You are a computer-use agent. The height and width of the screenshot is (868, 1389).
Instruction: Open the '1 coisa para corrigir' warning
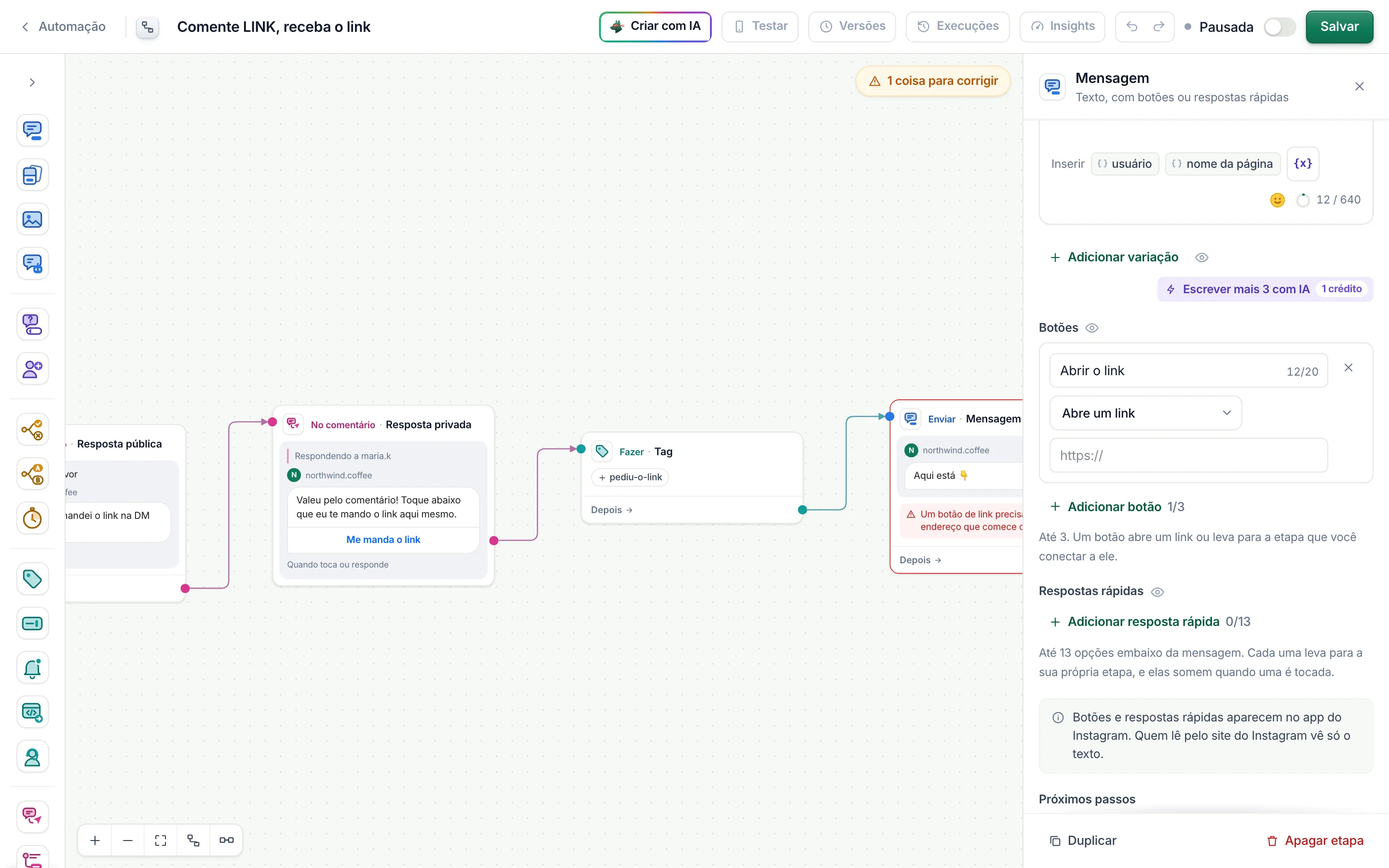coord(933,81)
